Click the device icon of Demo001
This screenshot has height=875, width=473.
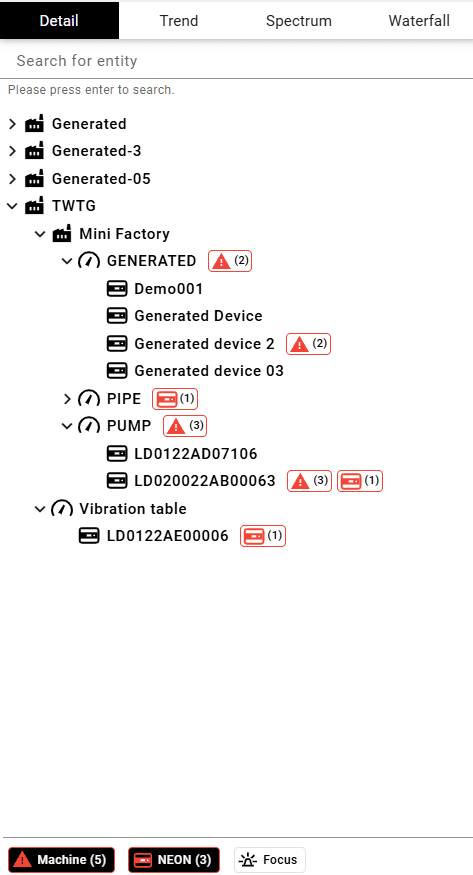point(117,289)
